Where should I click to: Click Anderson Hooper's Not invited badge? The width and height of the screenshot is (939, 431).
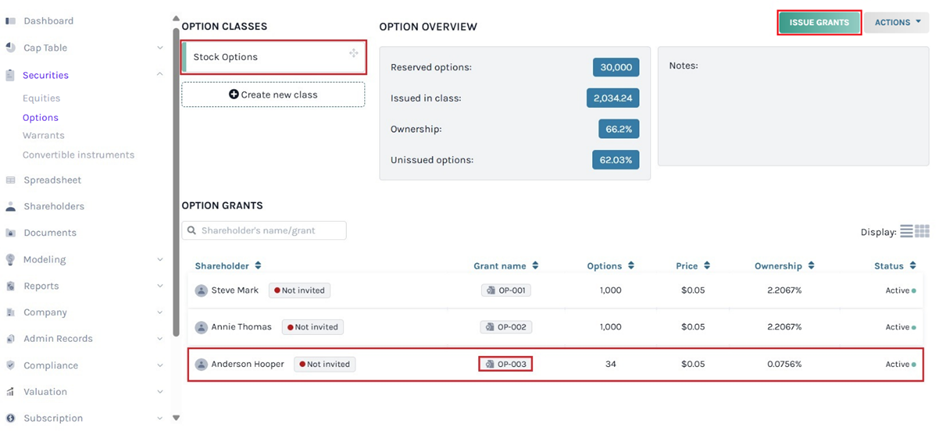click(x=325, y=364)
